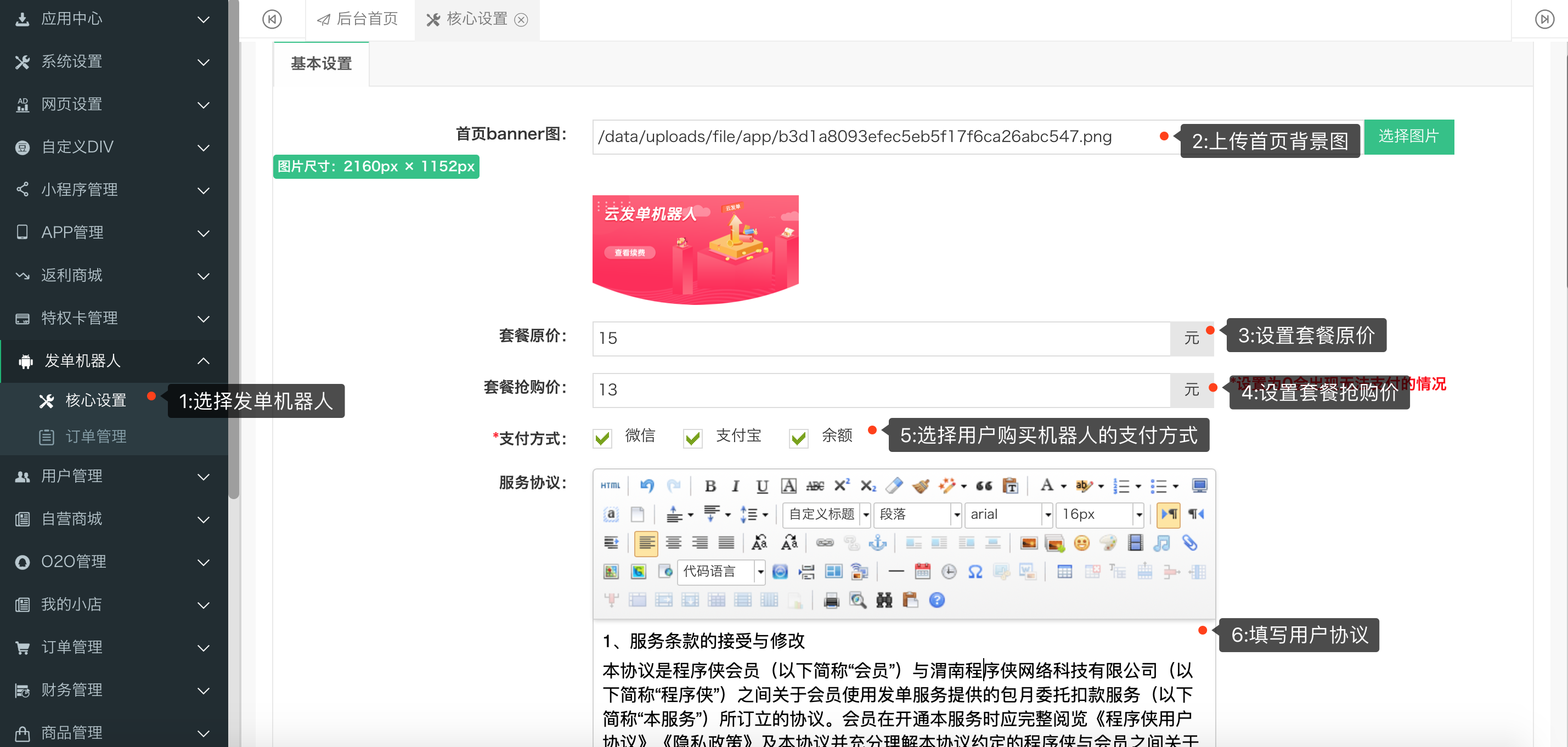Attach a file with paperclip icon

tap(1189, 542)
